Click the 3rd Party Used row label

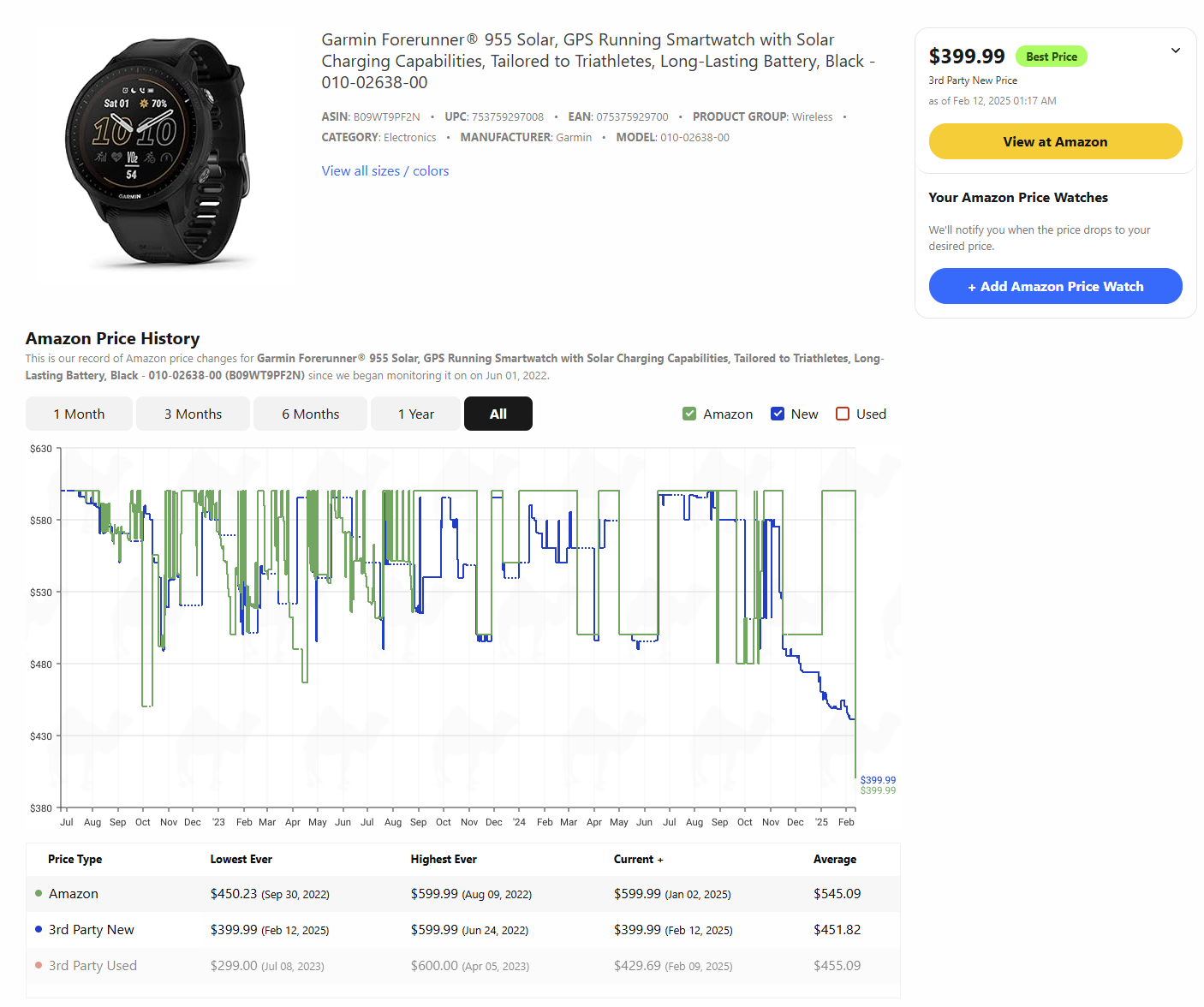(92, 965)
